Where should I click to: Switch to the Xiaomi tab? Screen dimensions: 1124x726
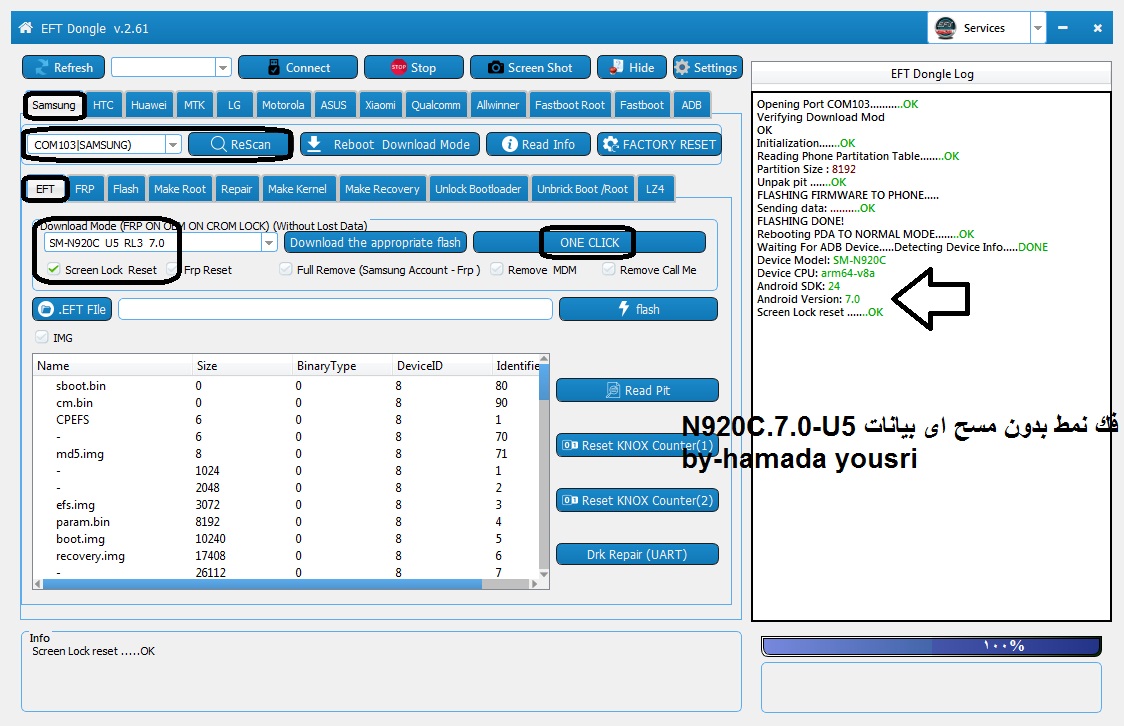pos(380,105)
